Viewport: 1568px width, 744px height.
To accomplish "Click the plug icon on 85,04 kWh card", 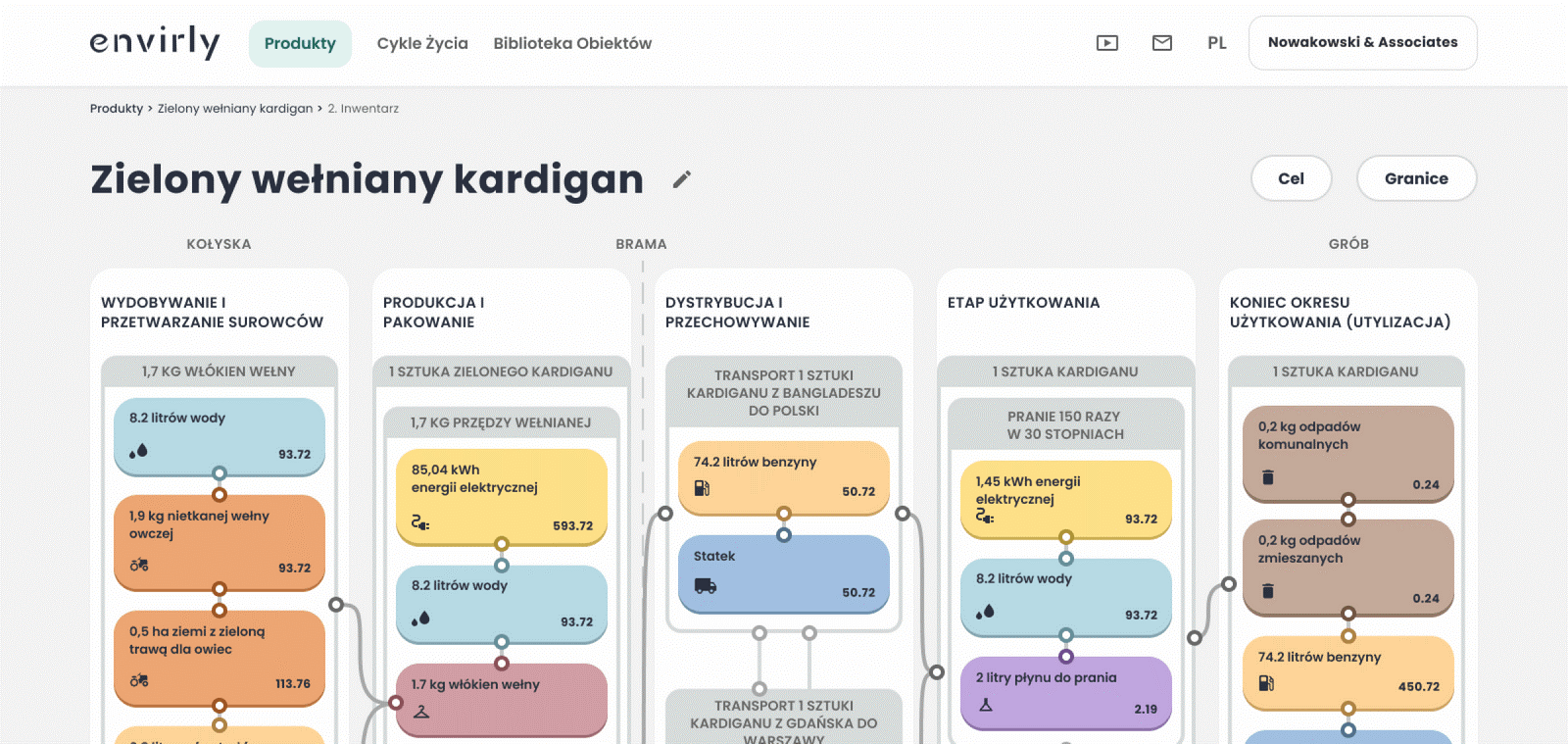I will tap(419, 522).
